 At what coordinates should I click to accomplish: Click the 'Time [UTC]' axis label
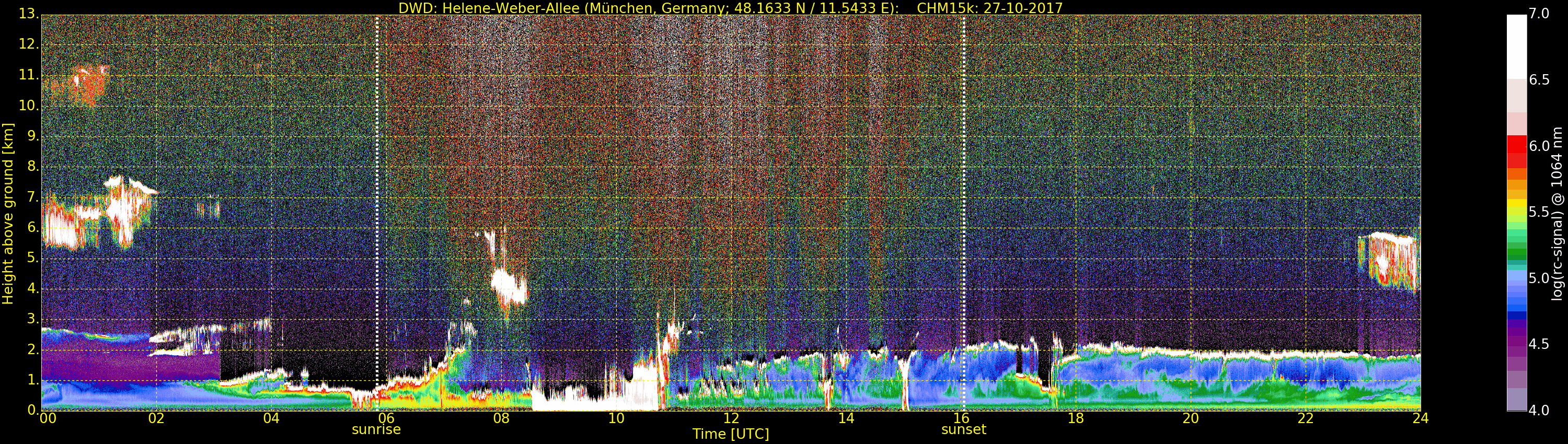731,434
